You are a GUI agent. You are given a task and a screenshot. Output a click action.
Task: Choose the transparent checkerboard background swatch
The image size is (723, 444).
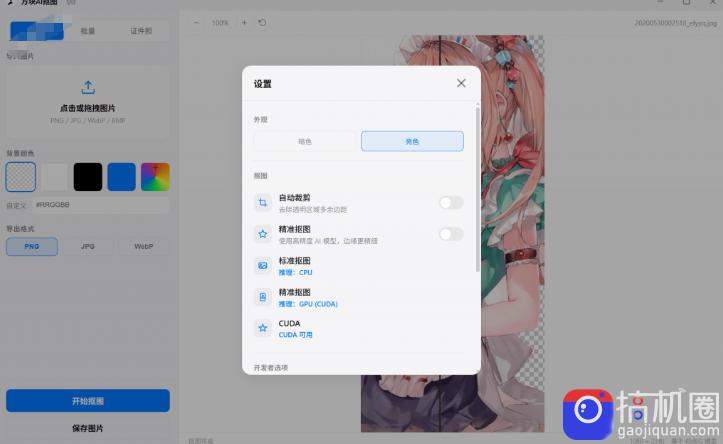tap(21, 177)
